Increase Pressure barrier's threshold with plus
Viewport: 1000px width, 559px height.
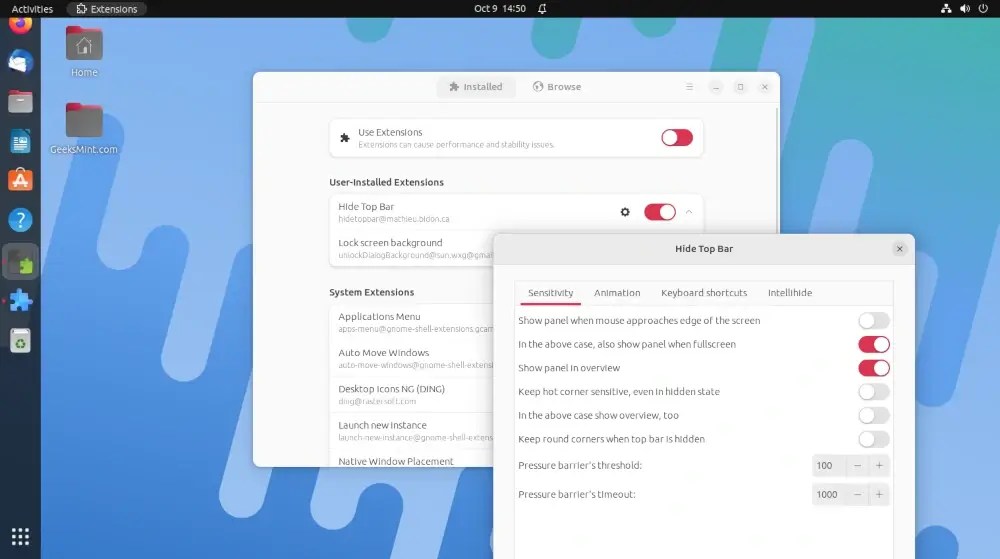(879, 465)
